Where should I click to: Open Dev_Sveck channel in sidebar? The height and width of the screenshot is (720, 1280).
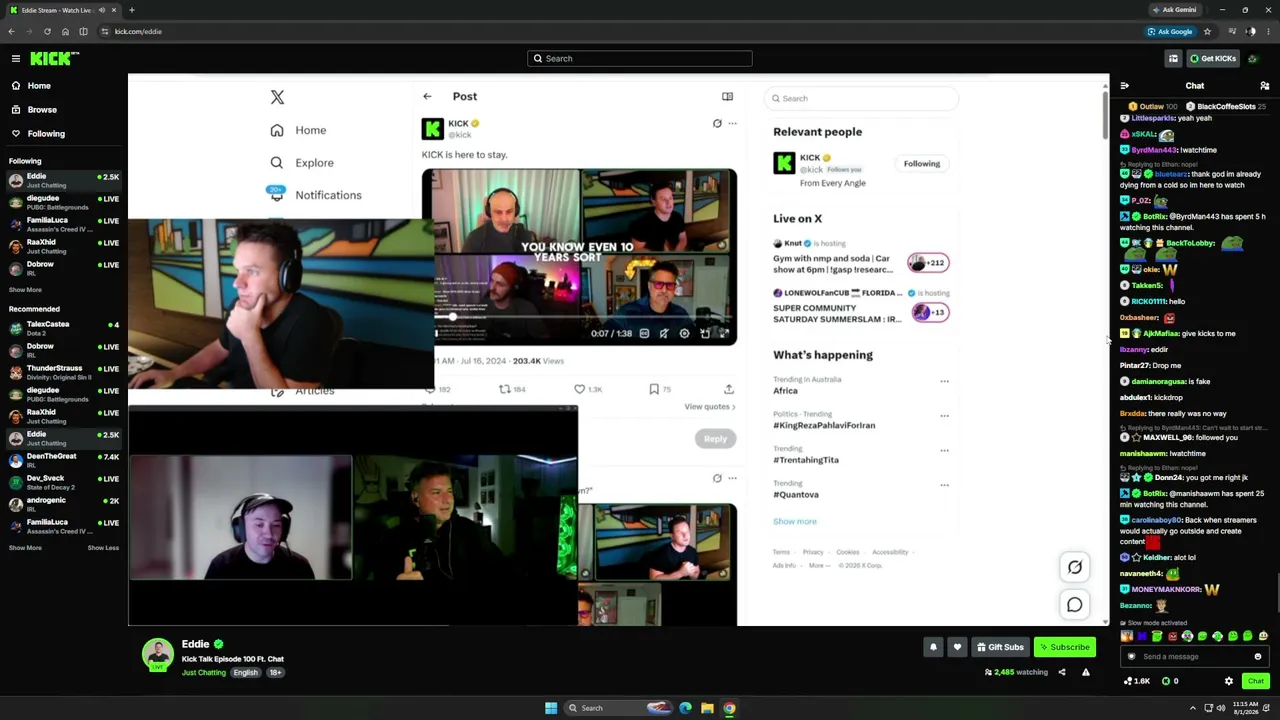[64, 482]
